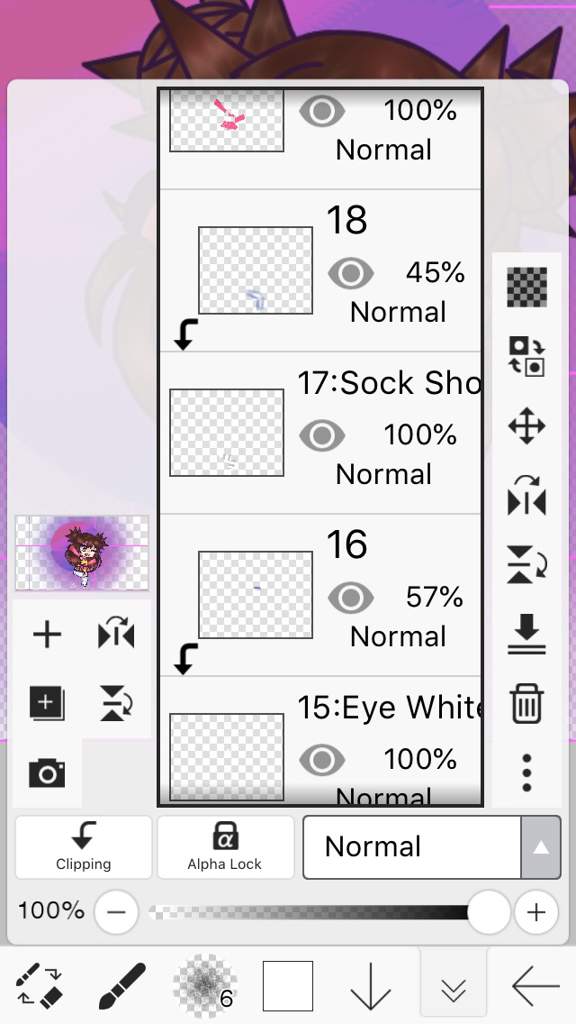Merge layer down with download arrow icon
576x1024 pixels.
point(527,635)
